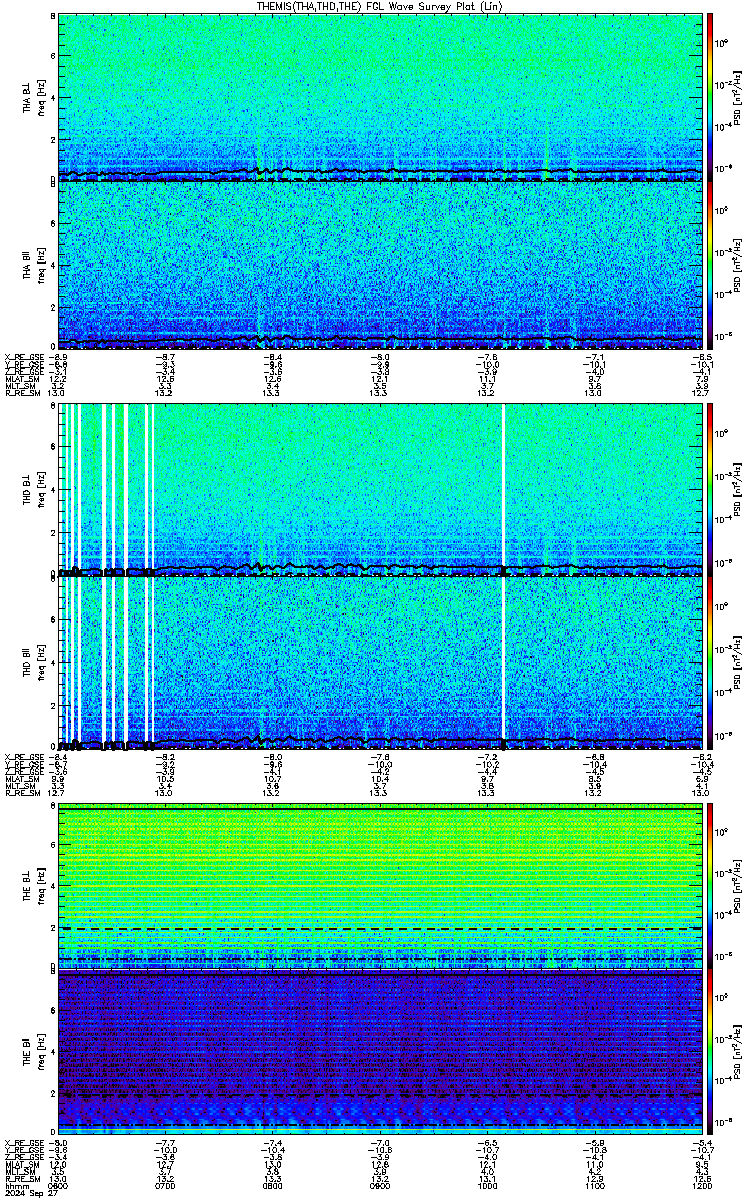Select the THD B-parallel spectrogram panel

pyautogui.click(x=381, y=663)
